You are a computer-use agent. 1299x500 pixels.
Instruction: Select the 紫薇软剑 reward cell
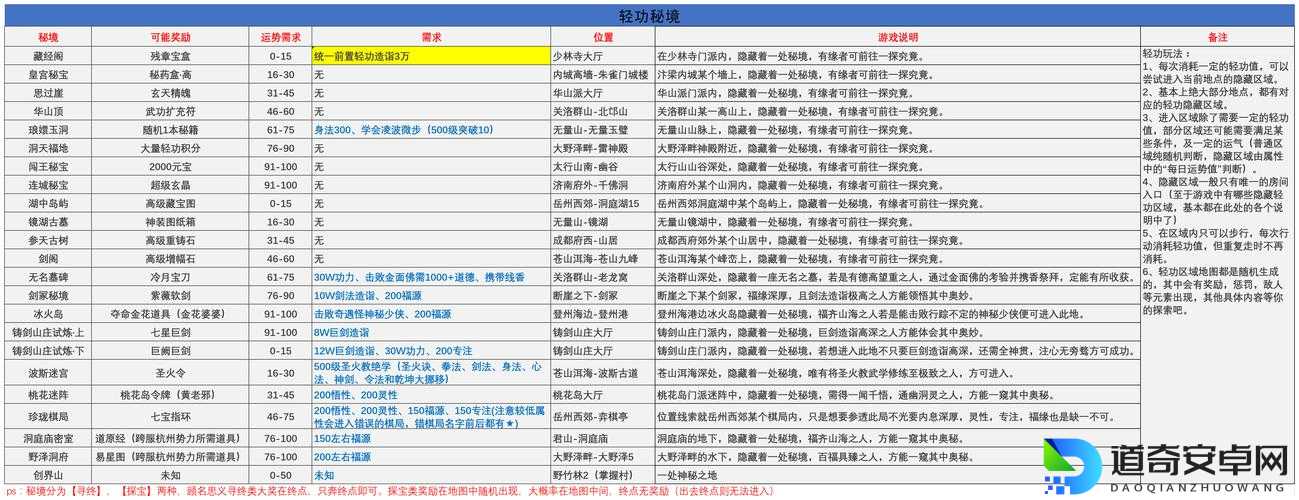pos(171,295)
